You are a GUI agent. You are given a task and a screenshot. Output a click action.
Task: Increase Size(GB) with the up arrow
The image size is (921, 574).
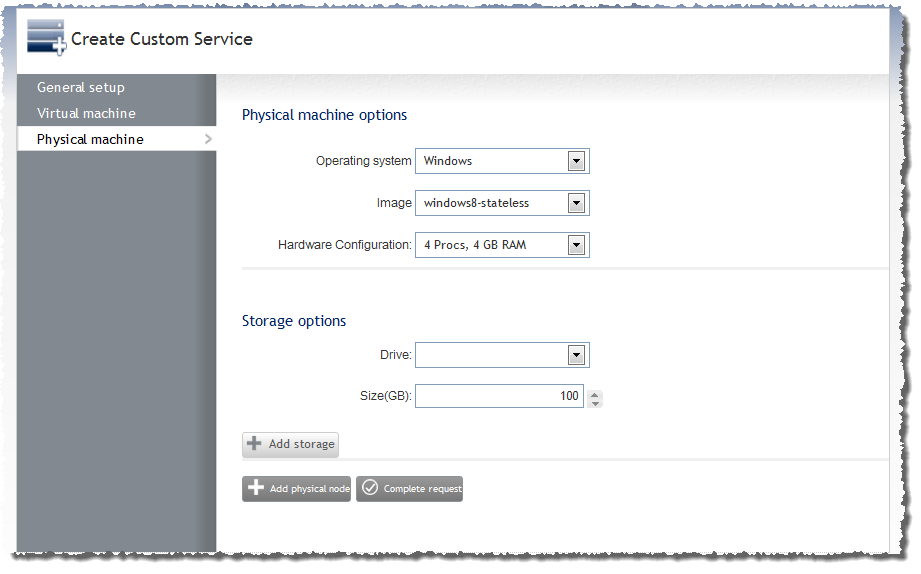pos(595,395)
